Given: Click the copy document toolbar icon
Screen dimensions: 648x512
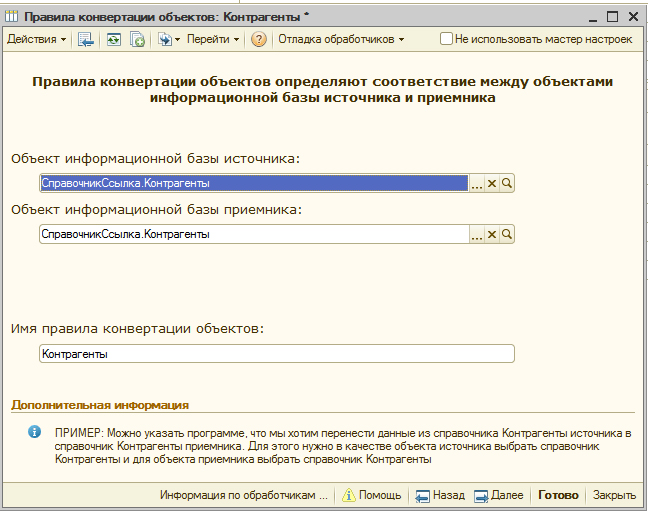Looking at the screenshot, I should pyautogui.click(x=137, y=40).
